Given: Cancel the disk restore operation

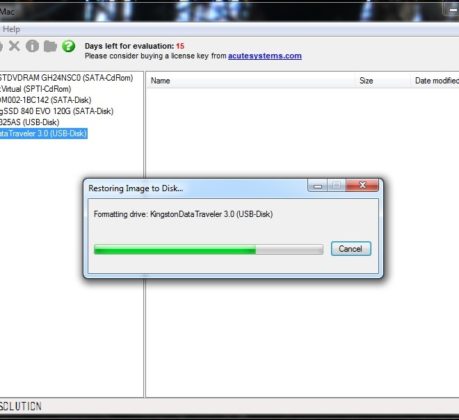Looking at the screenshot, I should pos(351,249).
